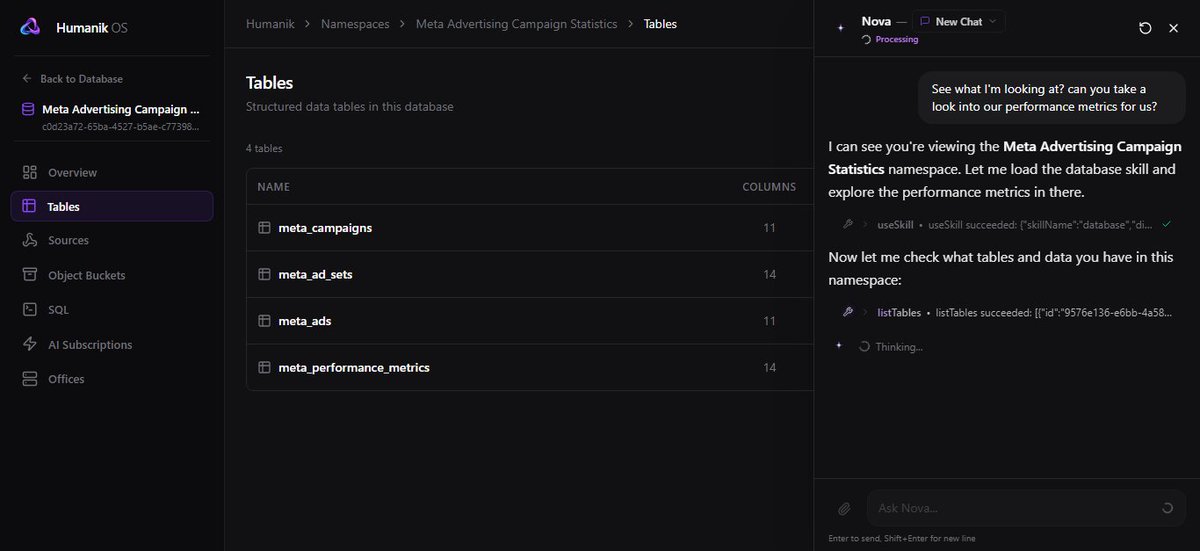The height and width of the screenshot is (551, 1200).
Task: Click the Humanik OS logo icon
Action: (31, 27)
